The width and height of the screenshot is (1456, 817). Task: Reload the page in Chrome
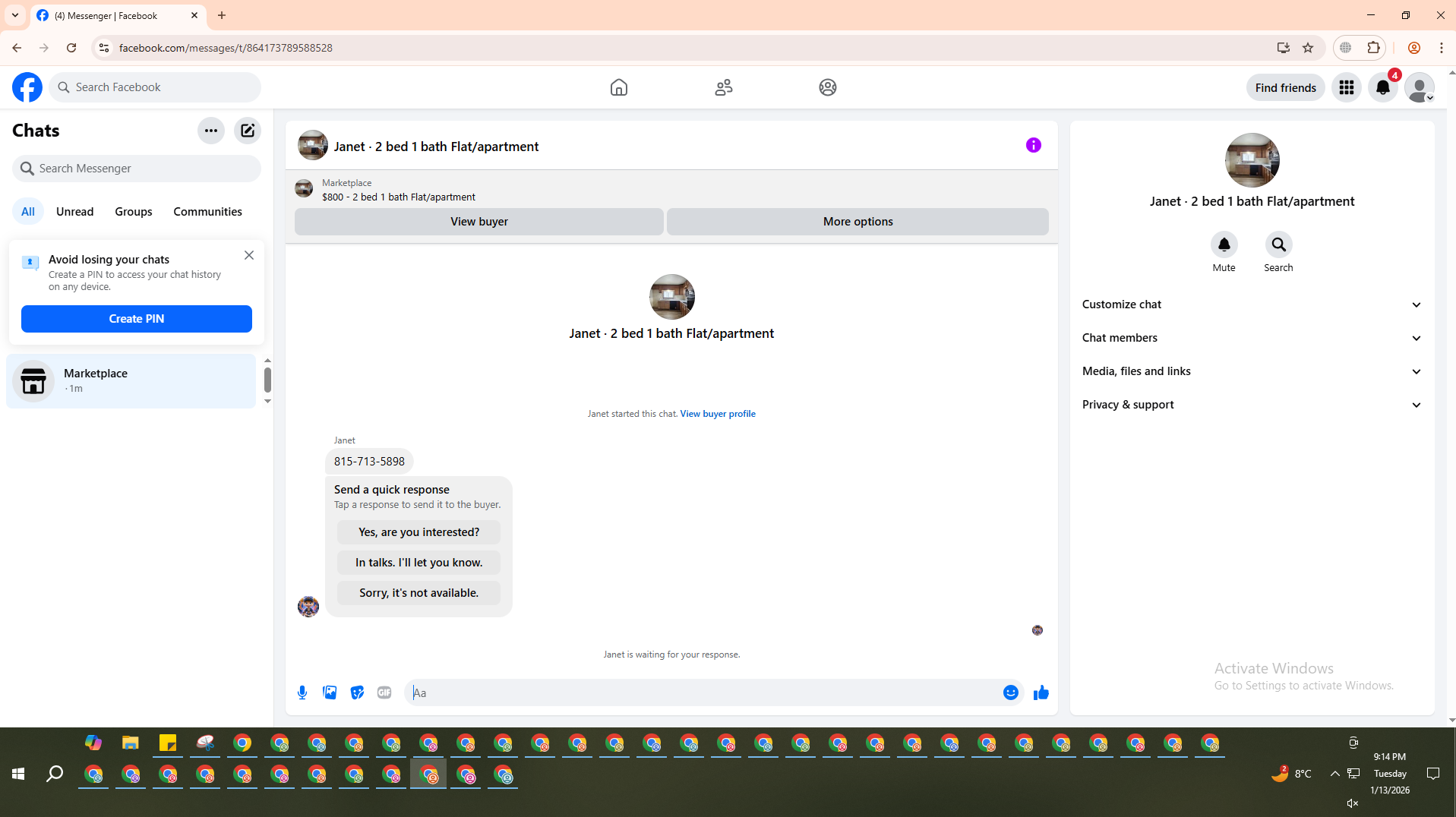tap(71, 48)
